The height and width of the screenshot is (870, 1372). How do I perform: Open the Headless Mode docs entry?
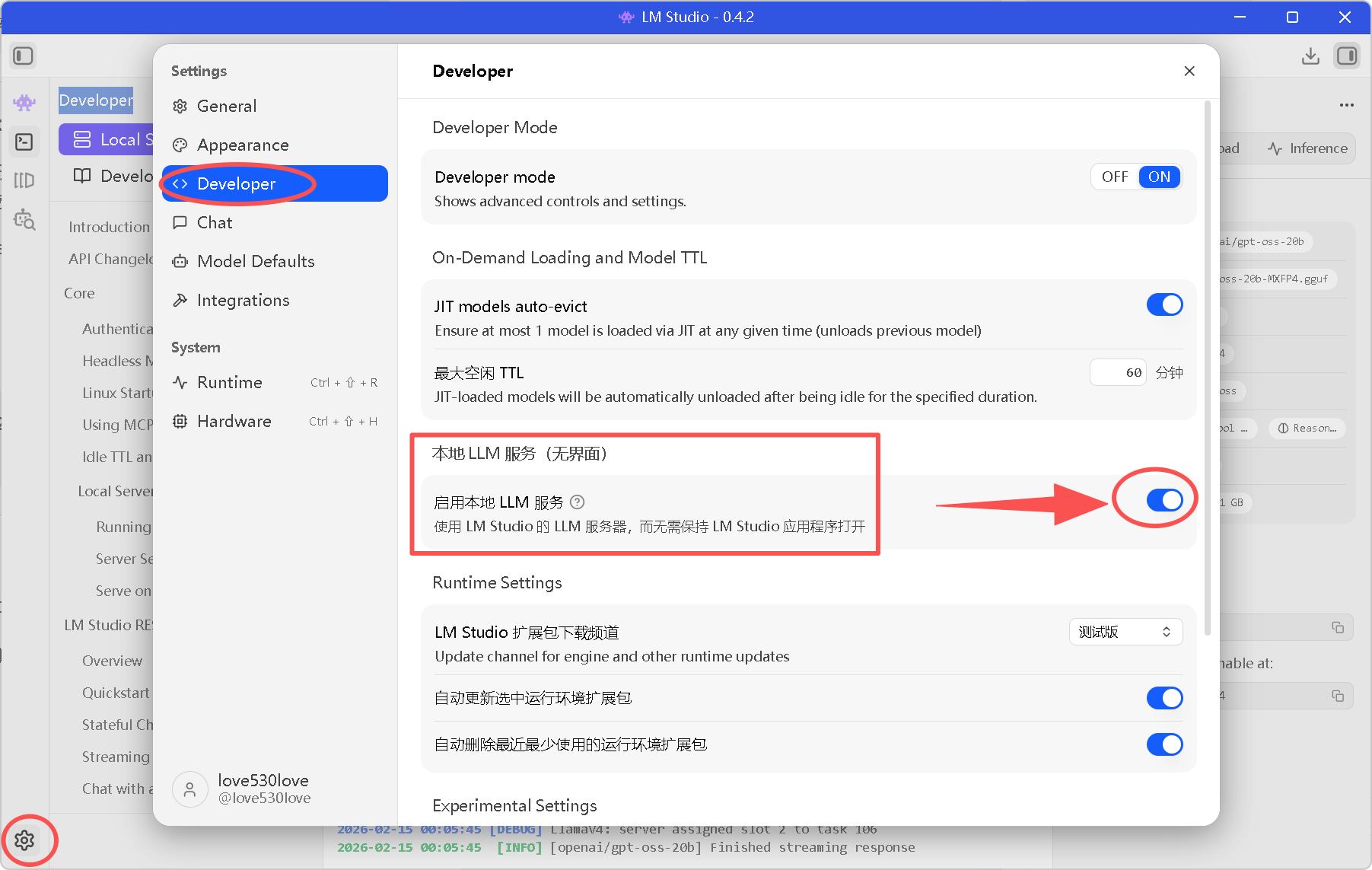pyautogui.click(x=117, y=361)
